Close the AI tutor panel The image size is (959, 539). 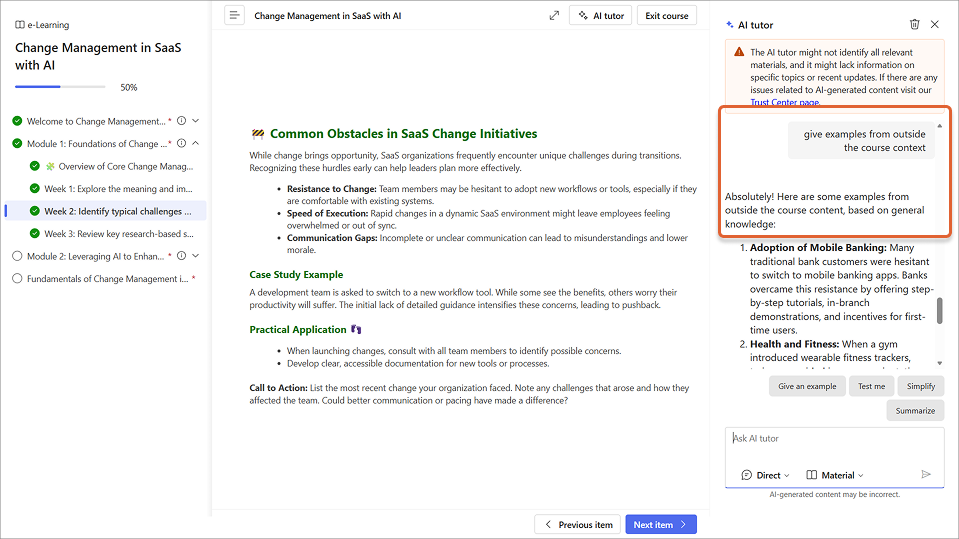(x=935, y=24)
